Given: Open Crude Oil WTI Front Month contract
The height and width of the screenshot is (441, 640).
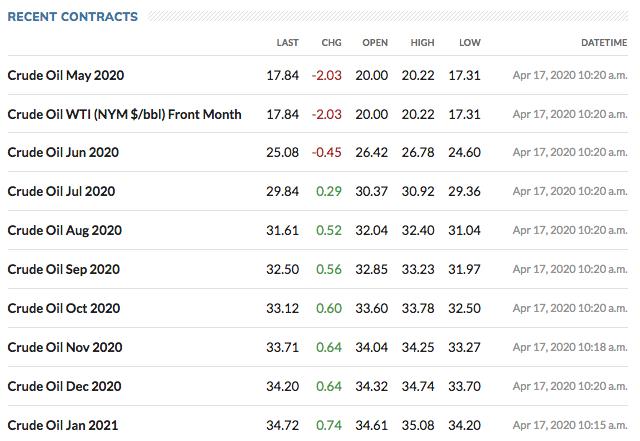Looking at the screenshot, I should click(x=124, y=114).
